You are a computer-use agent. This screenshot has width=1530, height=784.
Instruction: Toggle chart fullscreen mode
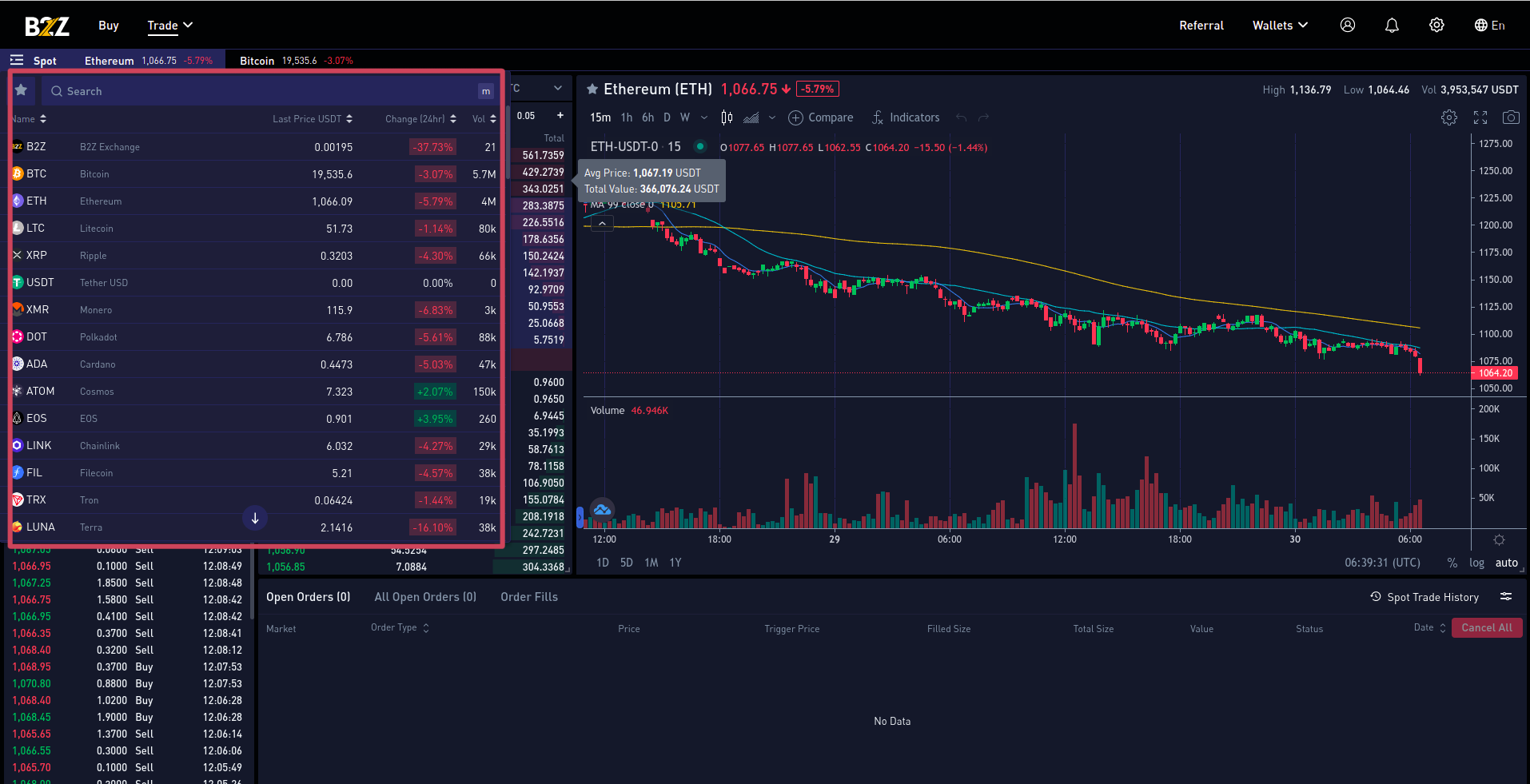pos(1480,117)
